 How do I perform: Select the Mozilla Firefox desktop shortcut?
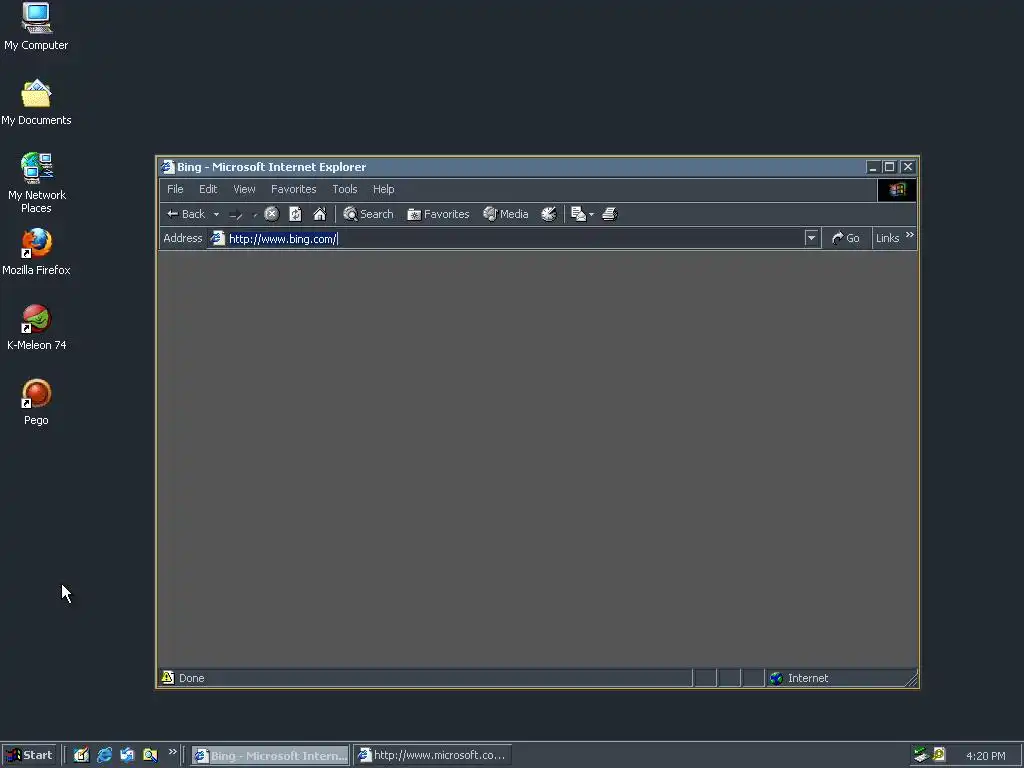pos(36,252)
